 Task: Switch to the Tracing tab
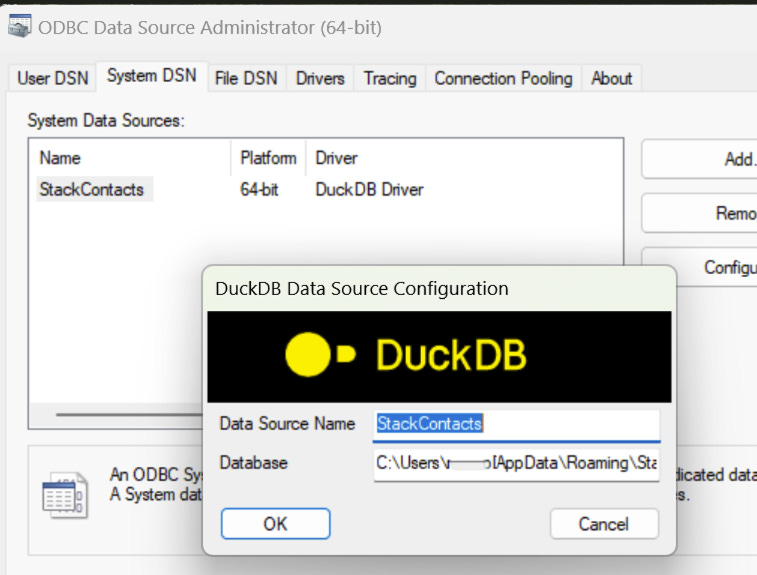pyautogui.click(x=390, y=78)
